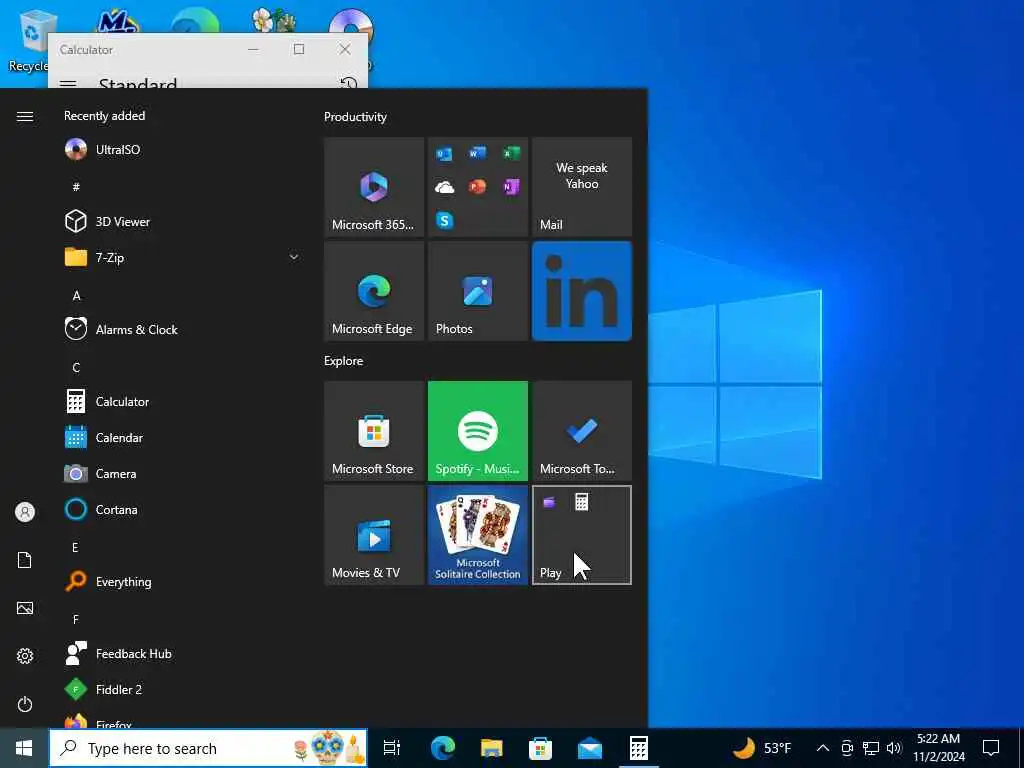Open the Photos tile
This screenshot has width=1024, height=768.
[477, 291]
